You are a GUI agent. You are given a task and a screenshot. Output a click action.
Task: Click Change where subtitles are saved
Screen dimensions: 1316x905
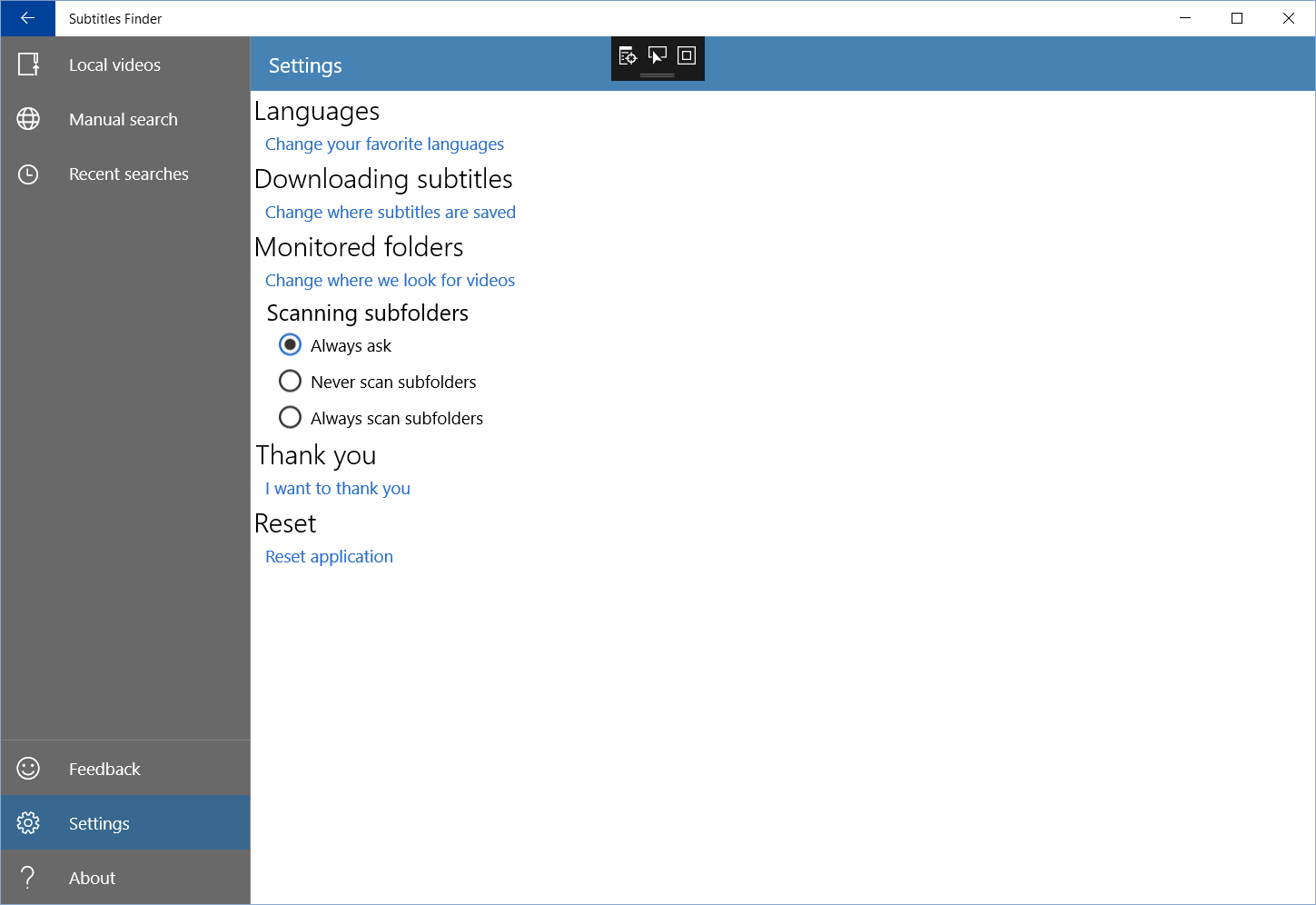pyautogui.click(x=391, y=213)
